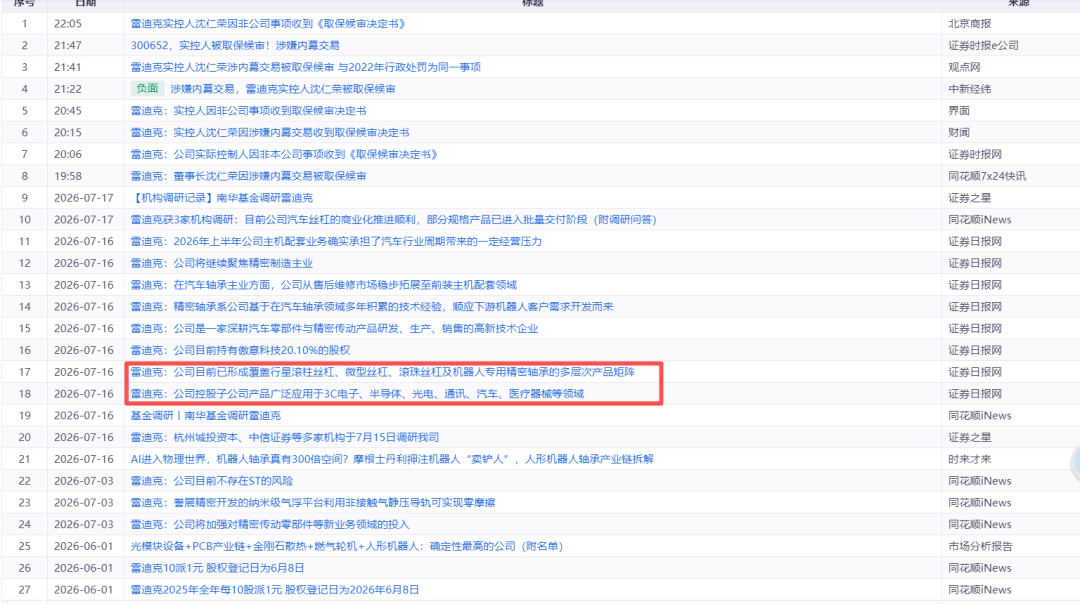The image size is (1080, 604).
Task: Select time cell '21:22'
Action: (68, 89)
